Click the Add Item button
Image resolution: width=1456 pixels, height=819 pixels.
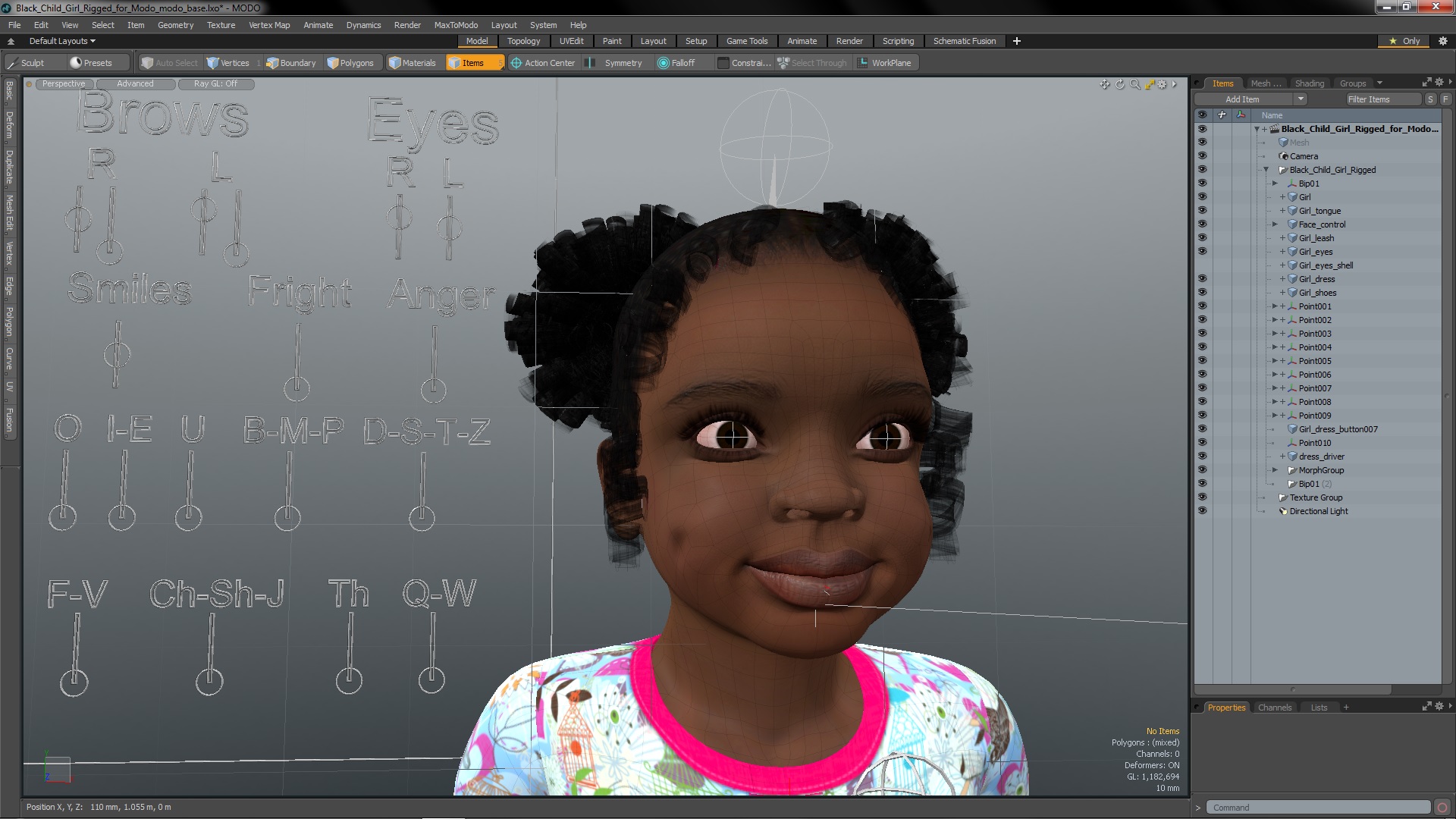[x=1243, y=99]
